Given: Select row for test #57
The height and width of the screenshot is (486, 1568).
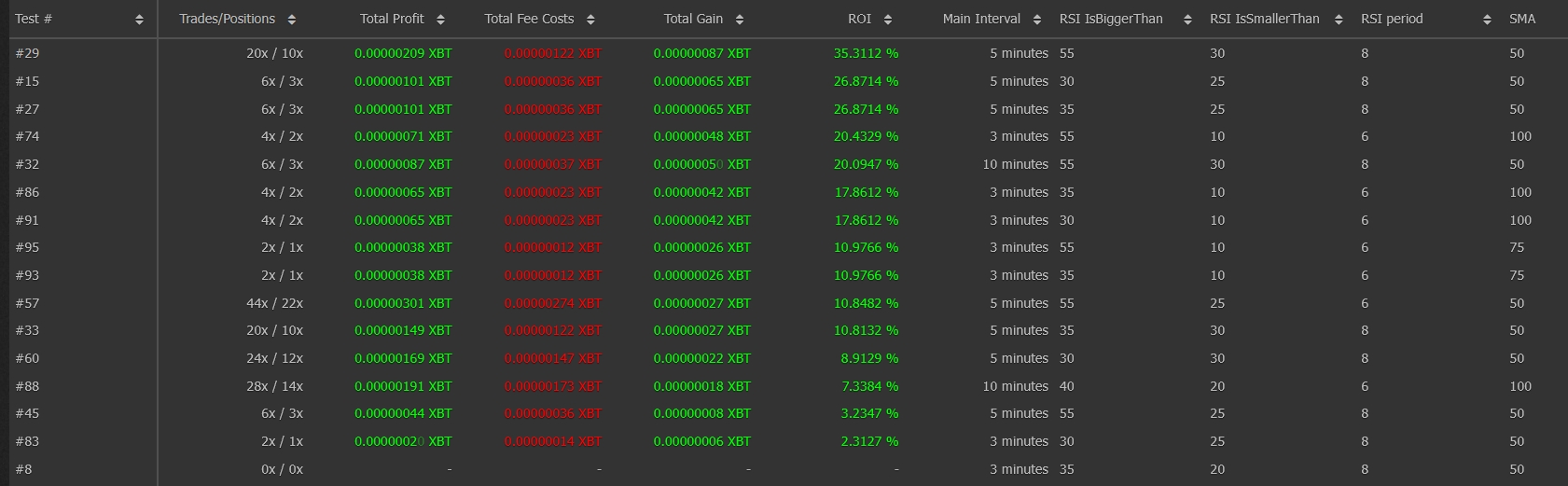Looking at the screenshot, I should click(27, 303).
